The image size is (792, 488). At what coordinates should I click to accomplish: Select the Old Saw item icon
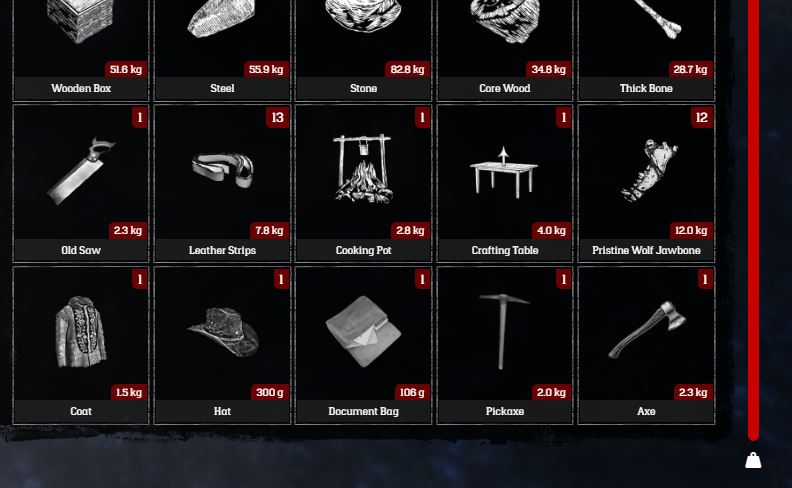81,171
